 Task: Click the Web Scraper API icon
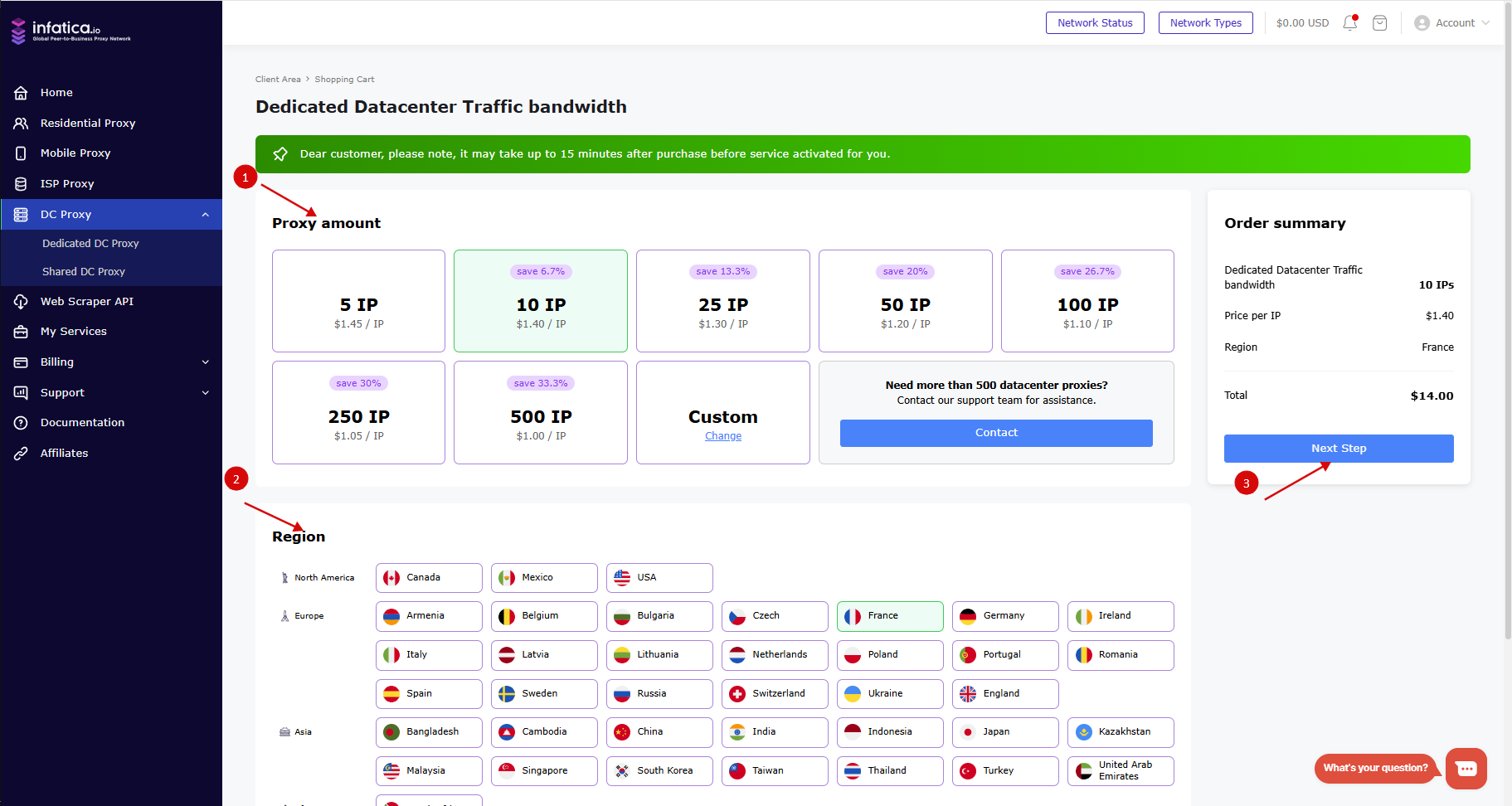pyautogui.click(x=21, y=302)
